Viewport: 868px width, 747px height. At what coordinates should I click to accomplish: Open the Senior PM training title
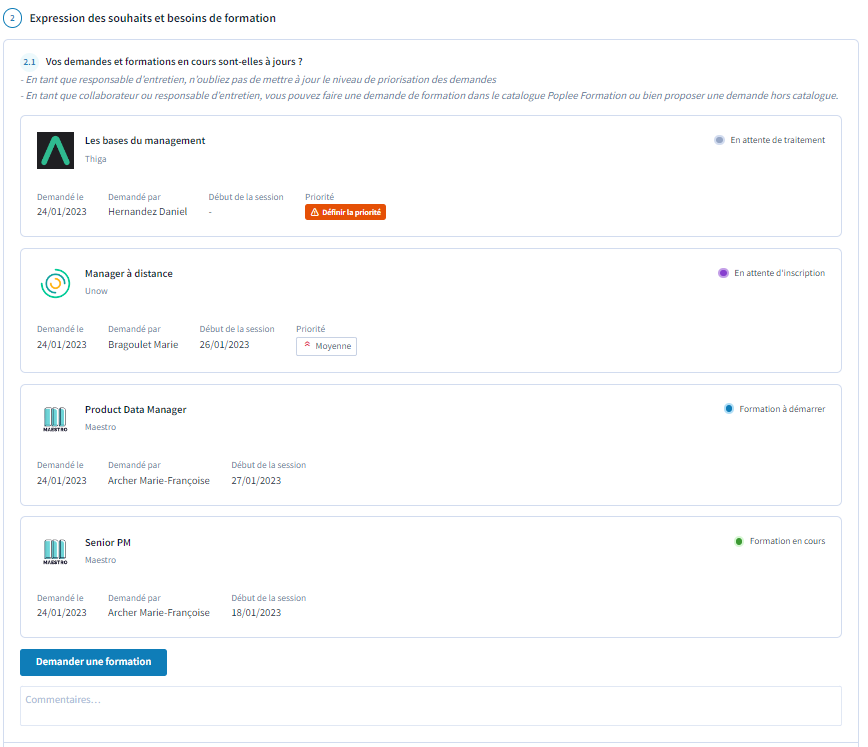coord(108,543)
